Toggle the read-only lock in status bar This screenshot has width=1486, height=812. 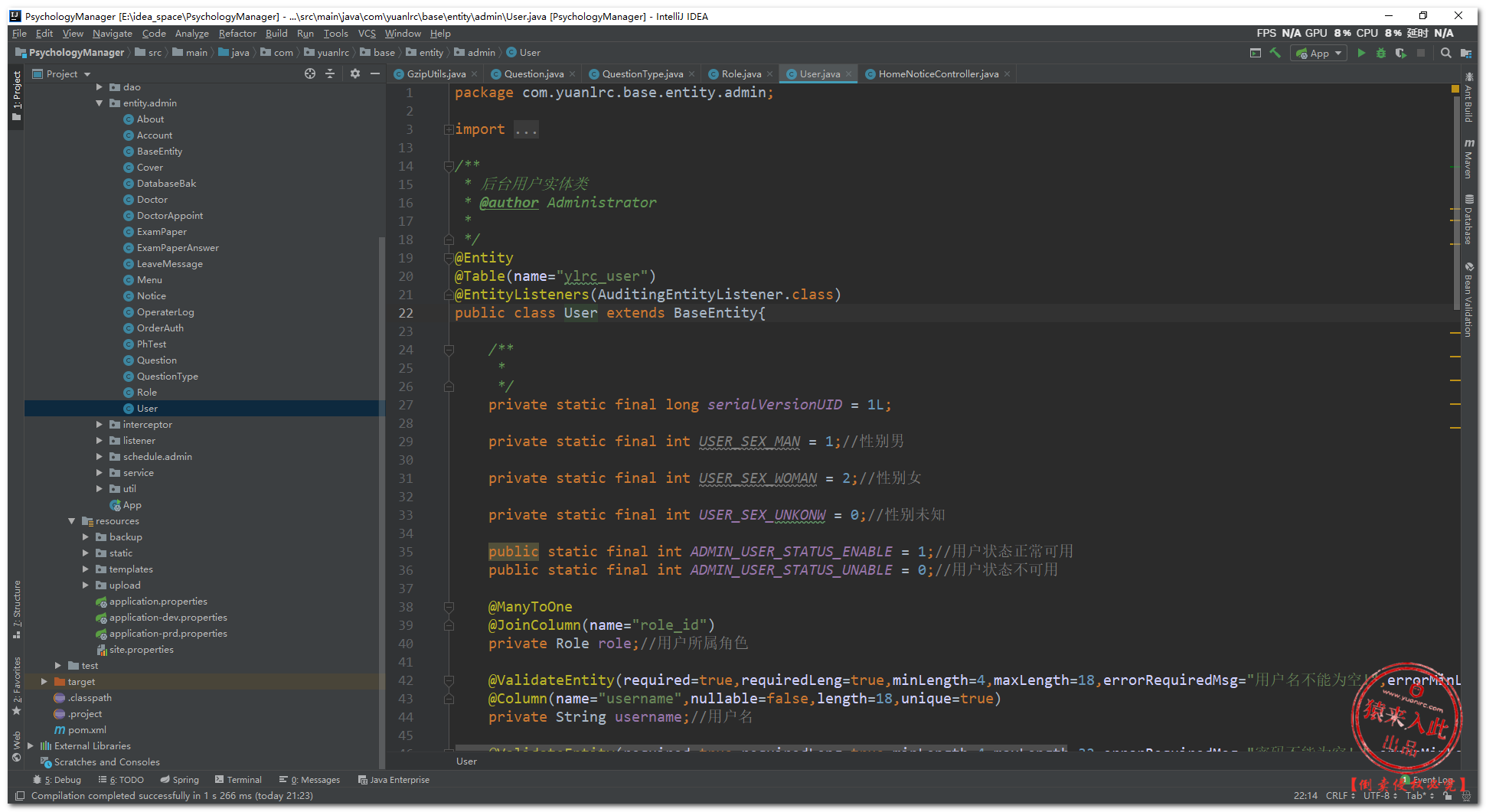pos(1448,796)
